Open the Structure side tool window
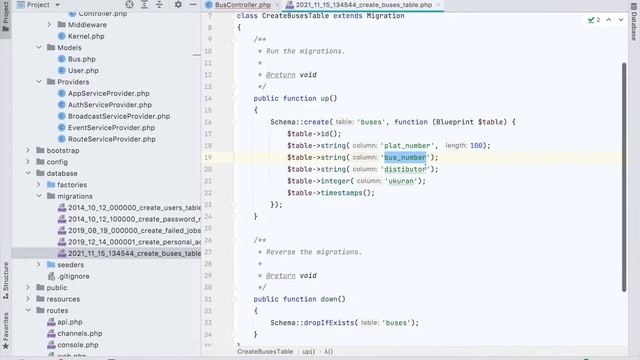This screenshot has height=360, width=640. point(5,280)
